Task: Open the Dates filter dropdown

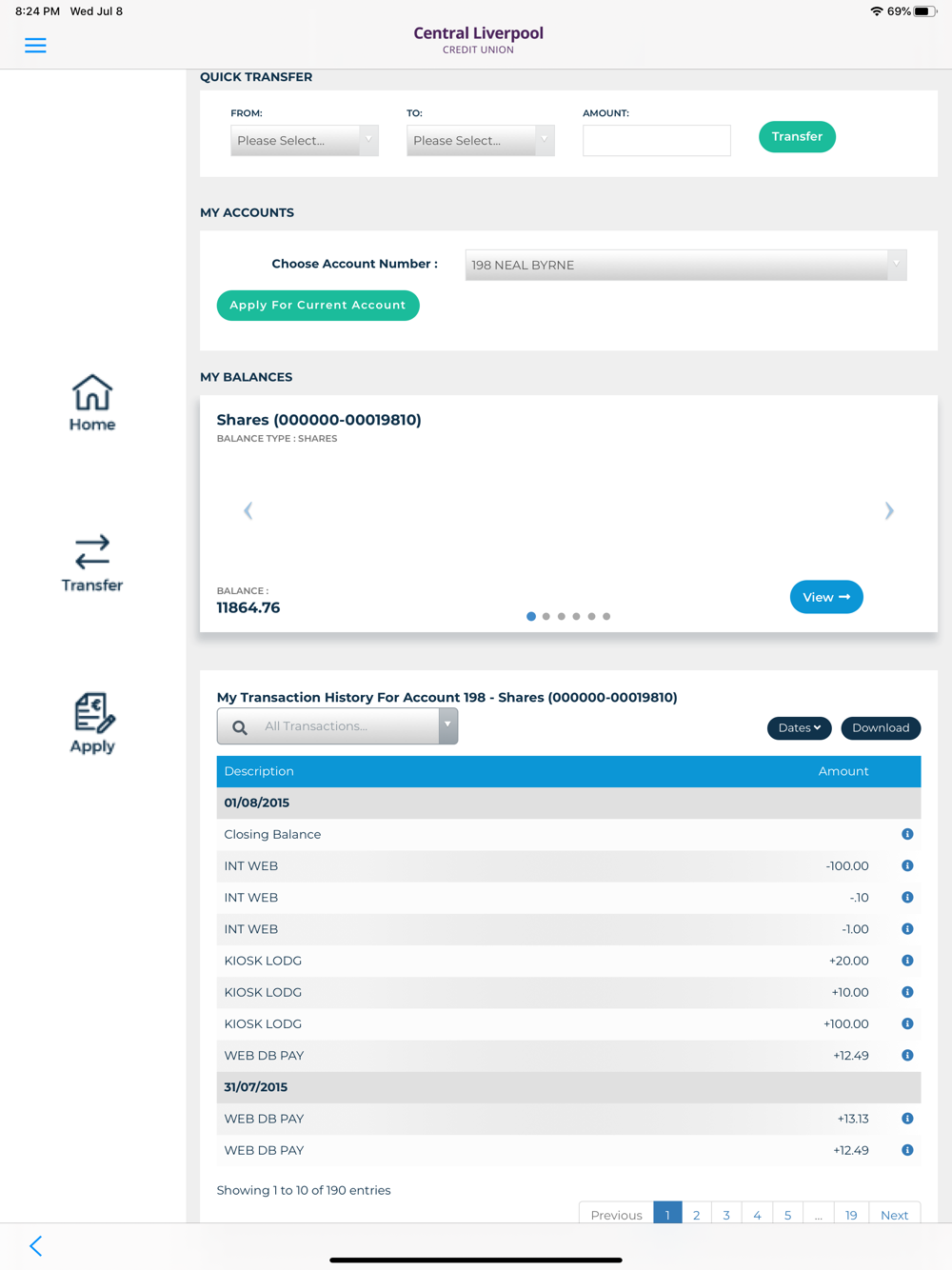Action: point(800,728)
